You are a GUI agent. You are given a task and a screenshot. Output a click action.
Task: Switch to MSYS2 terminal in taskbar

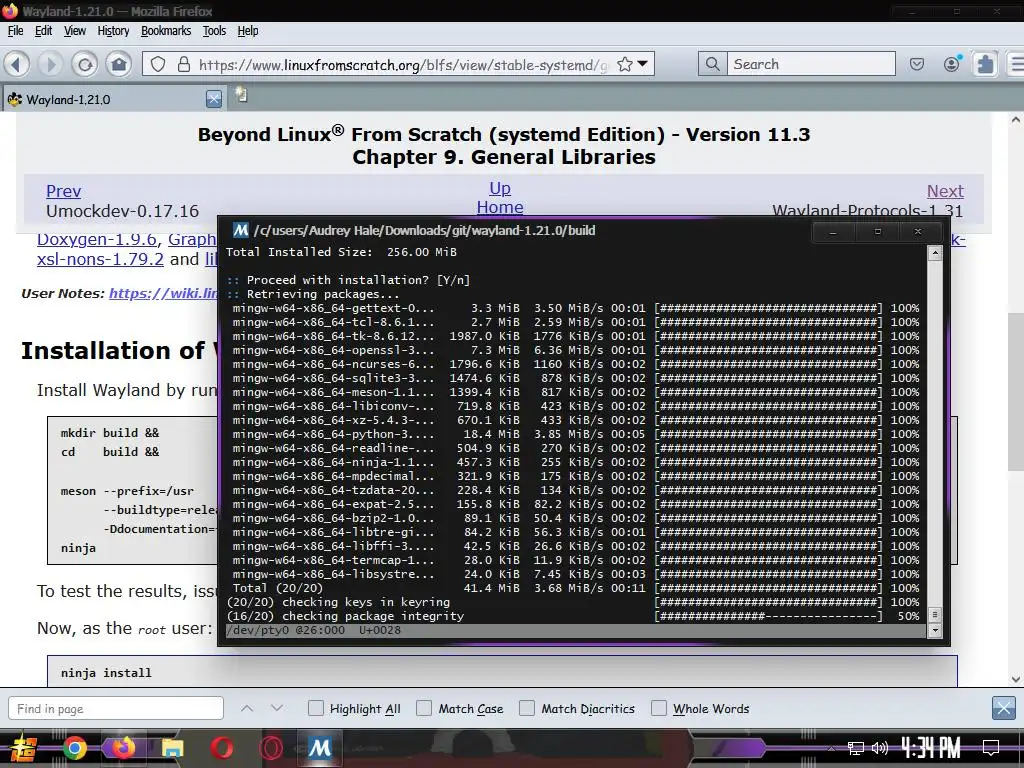pyautogui.click(x=319, y=747)
